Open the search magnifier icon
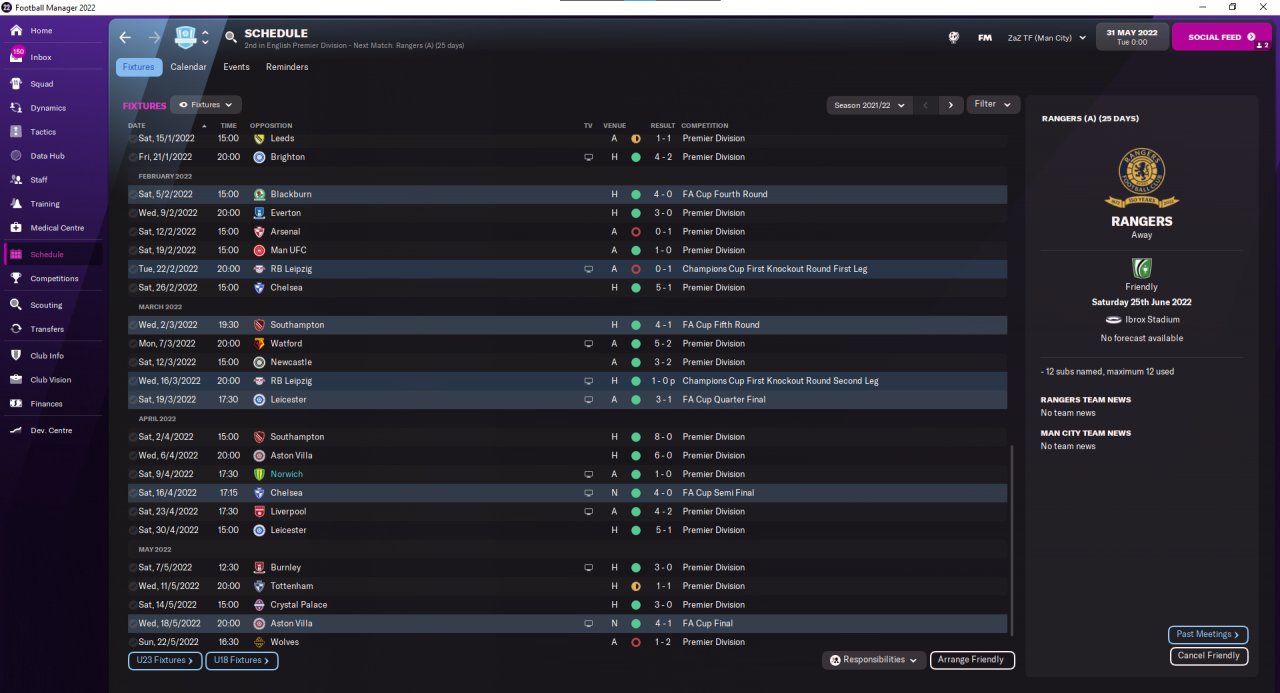Image resolution: width=1280 pixels, height=693 pixels. coord(231,37)
